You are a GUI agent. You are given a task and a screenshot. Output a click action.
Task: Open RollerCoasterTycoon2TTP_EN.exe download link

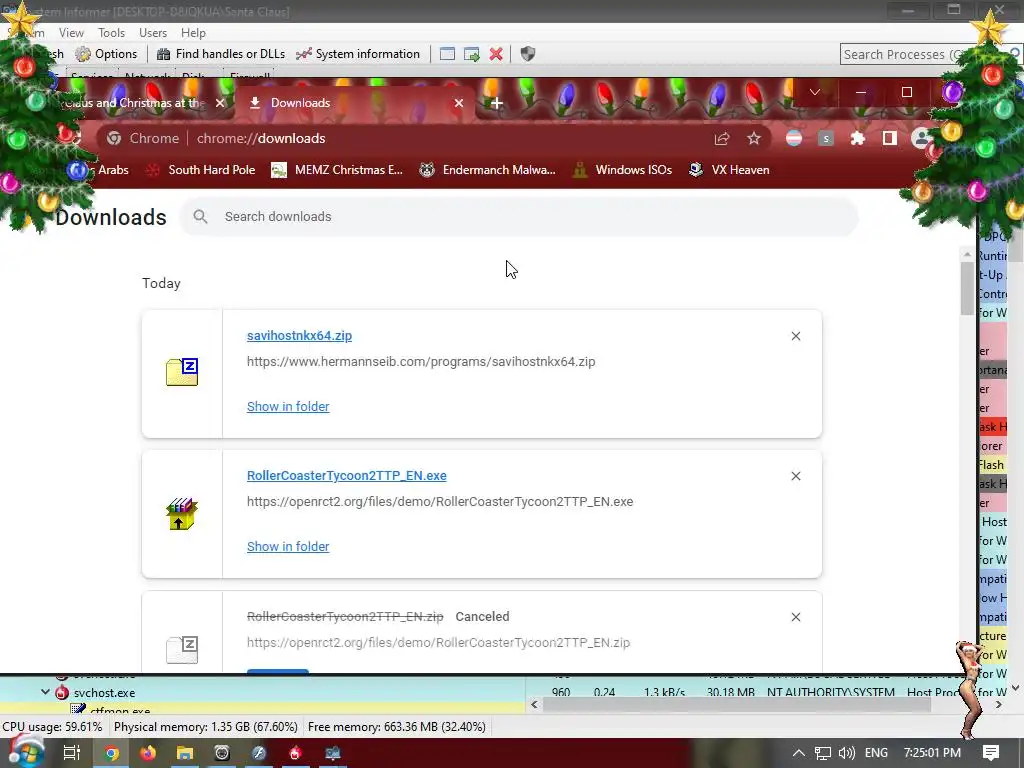347,475
